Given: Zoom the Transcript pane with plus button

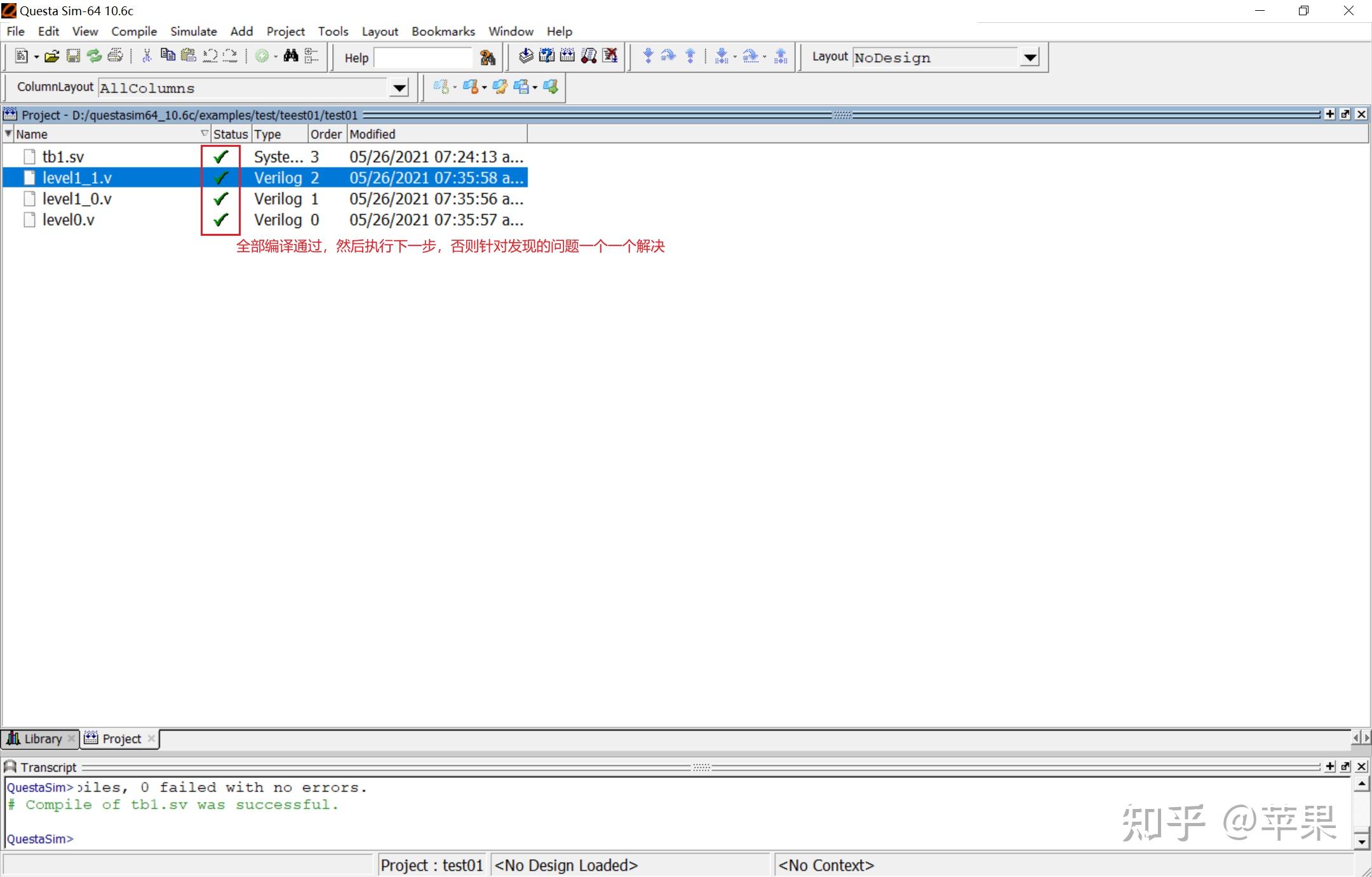Looking at the screenshot, I should click(1330, 766).
